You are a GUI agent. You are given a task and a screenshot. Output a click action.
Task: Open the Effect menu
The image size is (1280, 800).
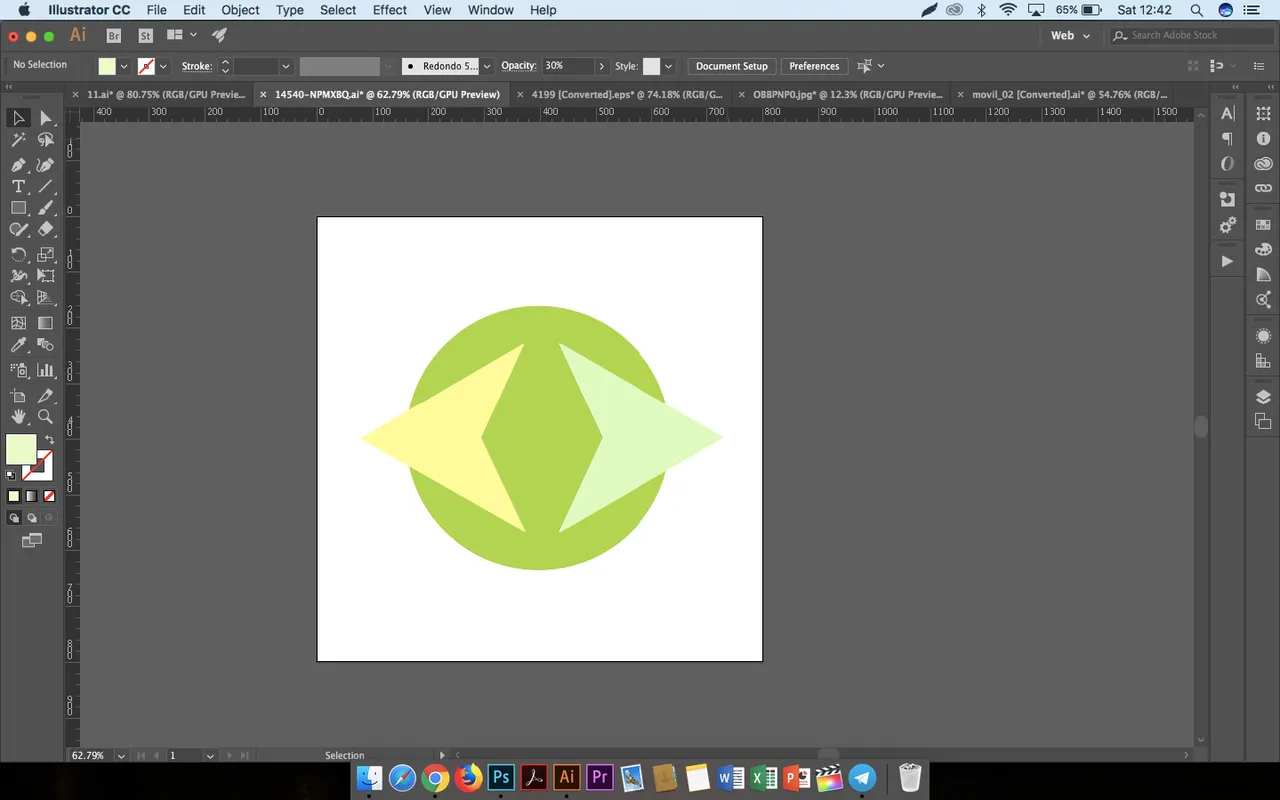pyautogui.click(x=390, y=10)
